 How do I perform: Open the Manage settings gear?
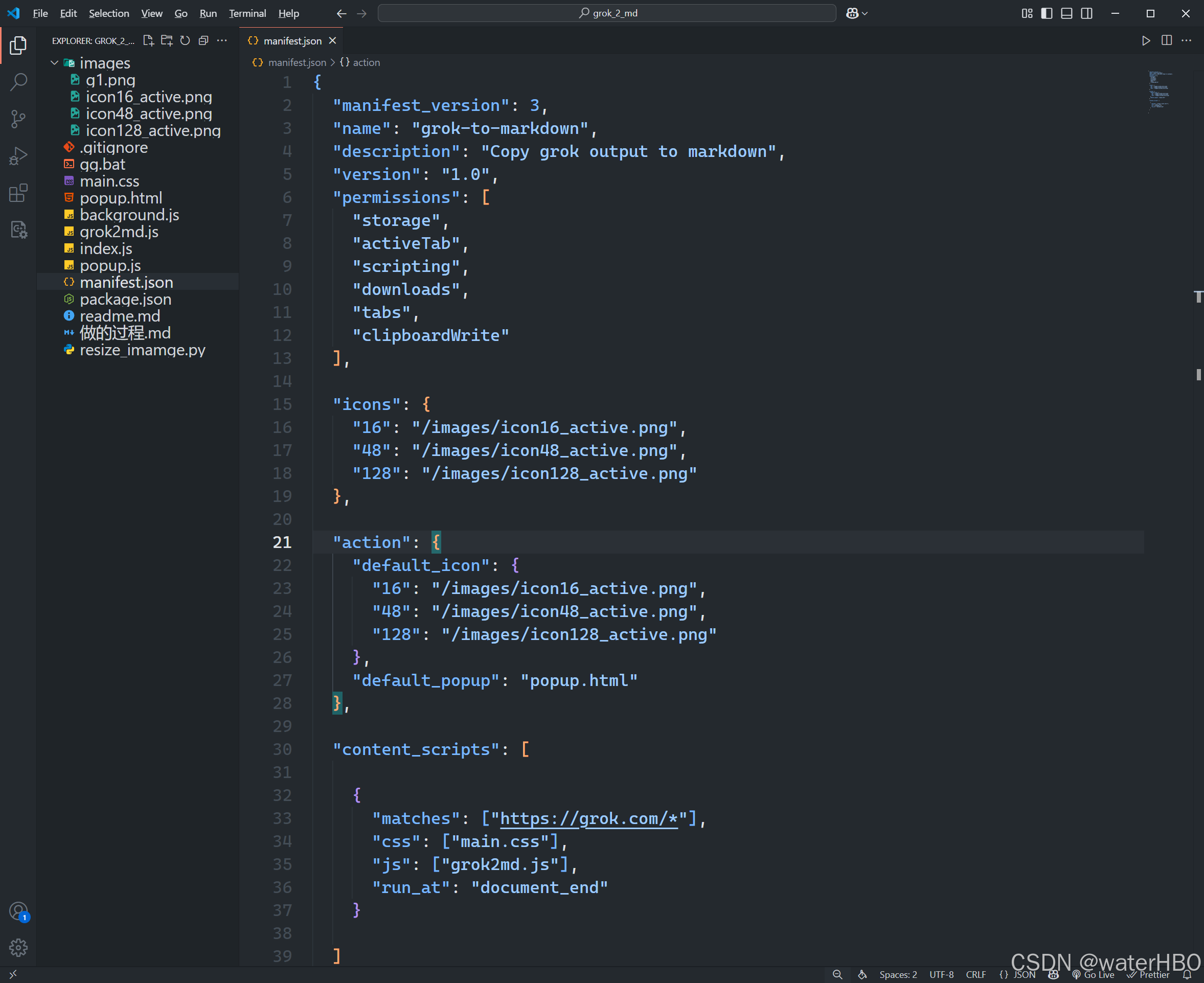tap(18, 947)
